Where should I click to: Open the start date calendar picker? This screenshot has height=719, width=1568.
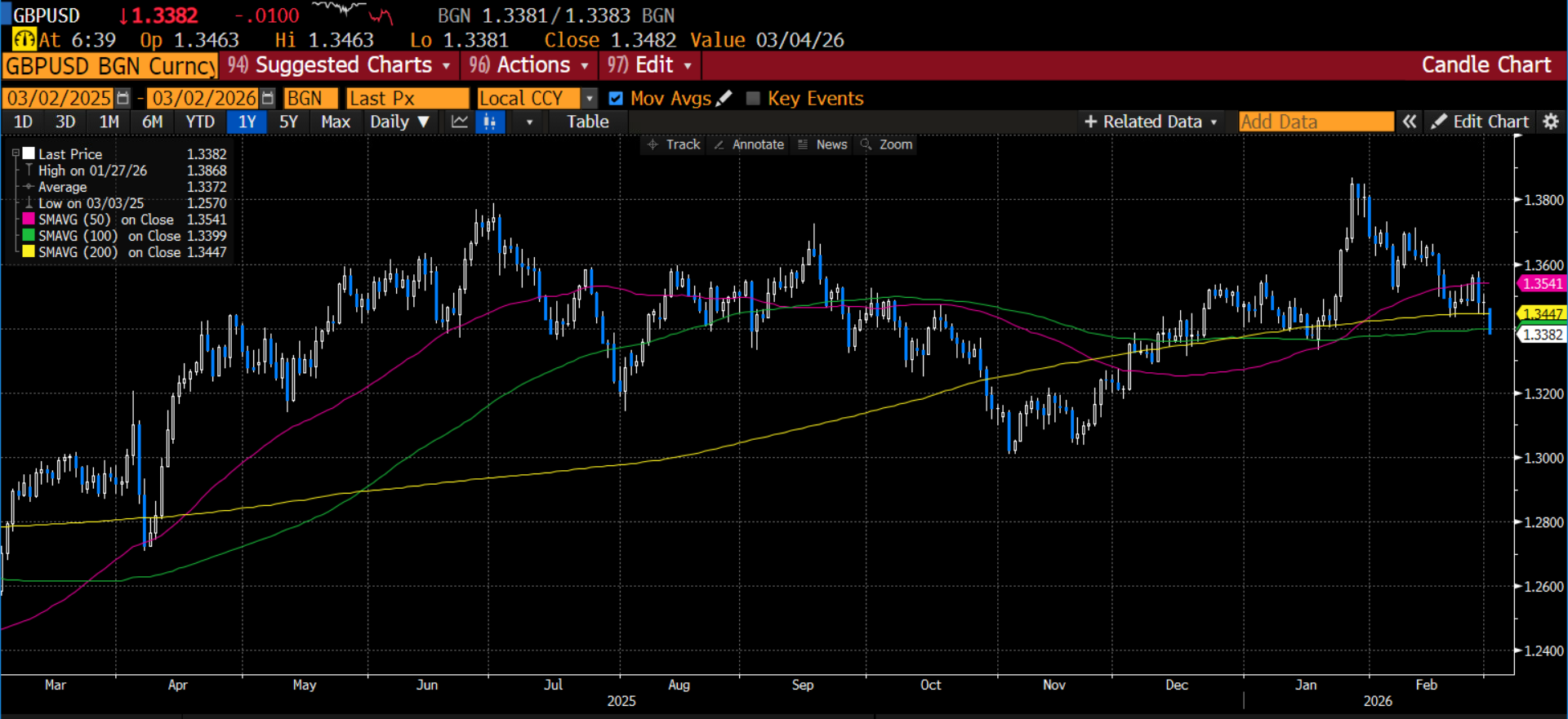pos(122,99)
